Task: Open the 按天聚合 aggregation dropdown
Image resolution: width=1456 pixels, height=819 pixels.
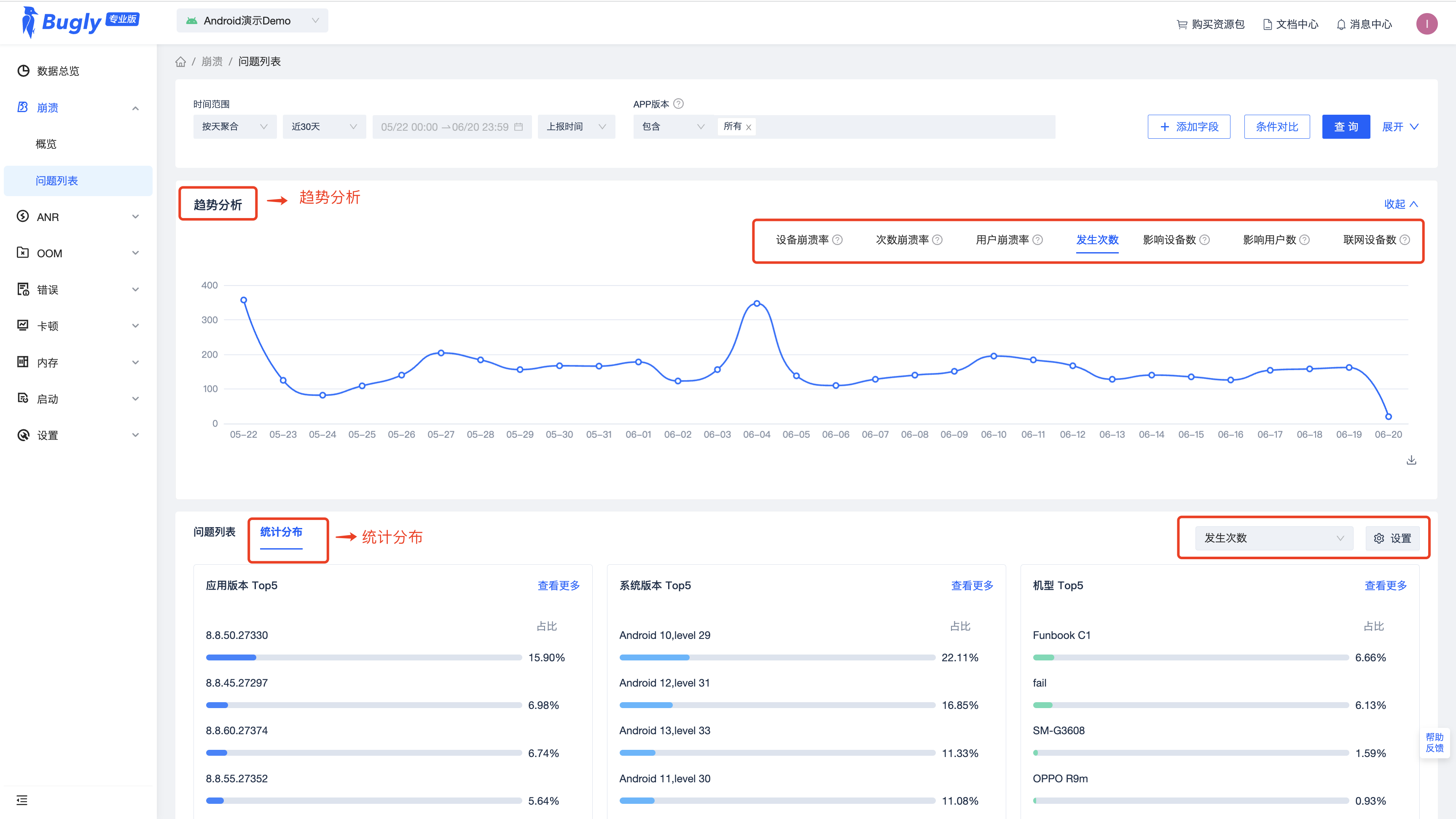Action: [234, 127]
